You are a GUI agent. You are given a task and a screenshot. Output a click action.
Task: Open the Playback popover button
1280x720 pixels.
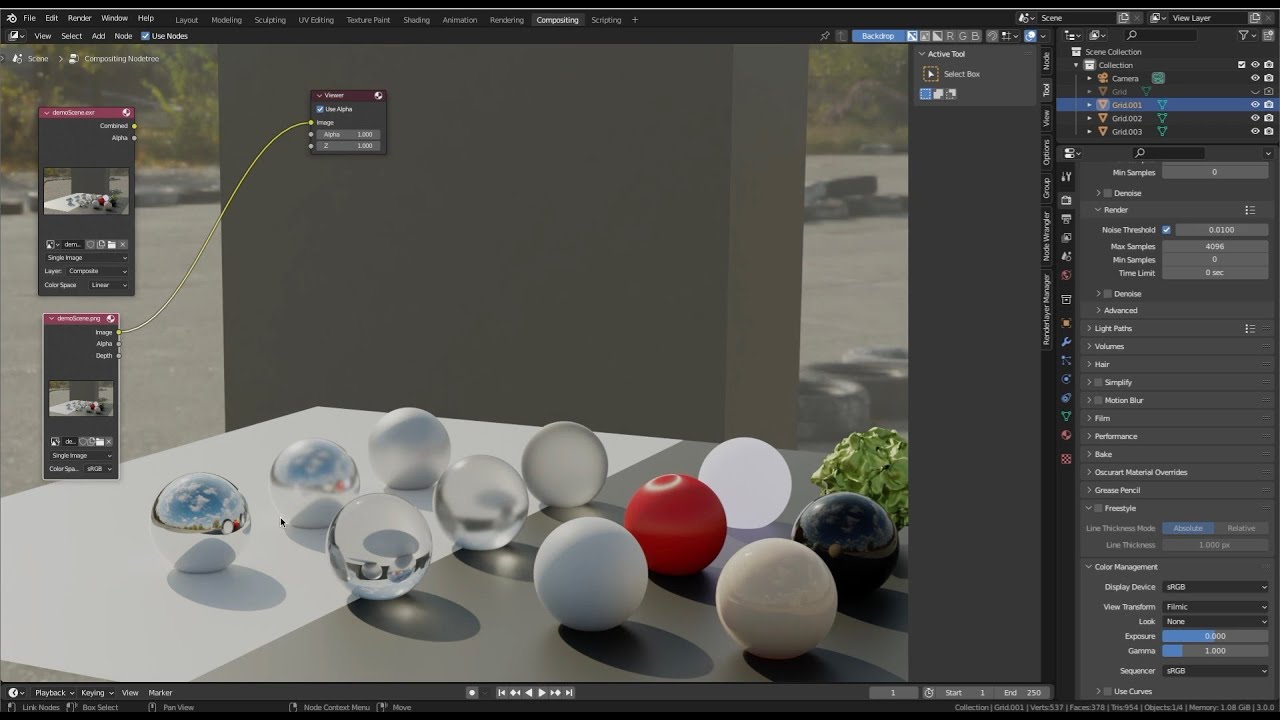pos(53,693)
